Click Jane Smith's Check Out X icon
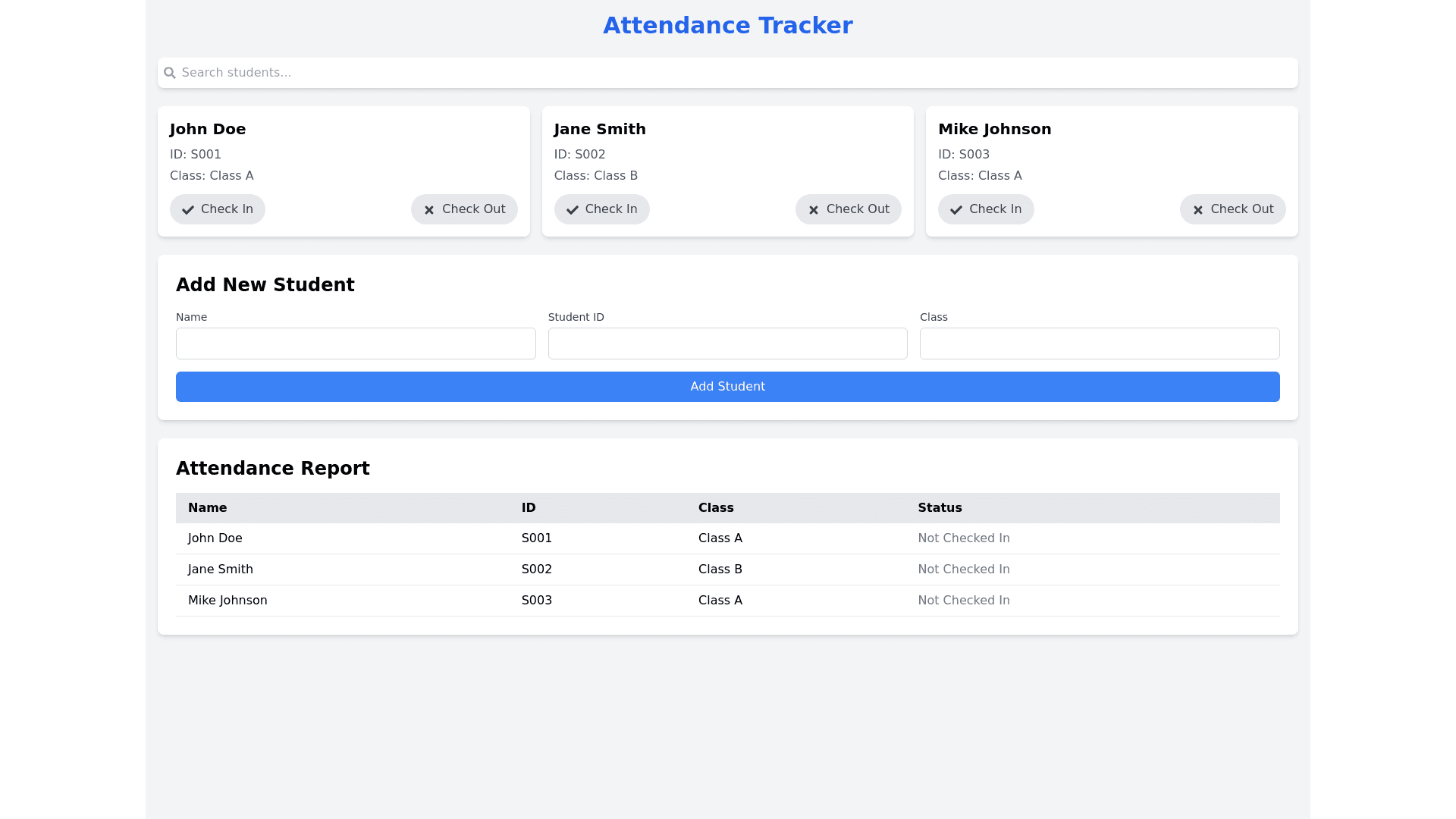Viewport: 1456px width, 819px height. pos(814,210)
